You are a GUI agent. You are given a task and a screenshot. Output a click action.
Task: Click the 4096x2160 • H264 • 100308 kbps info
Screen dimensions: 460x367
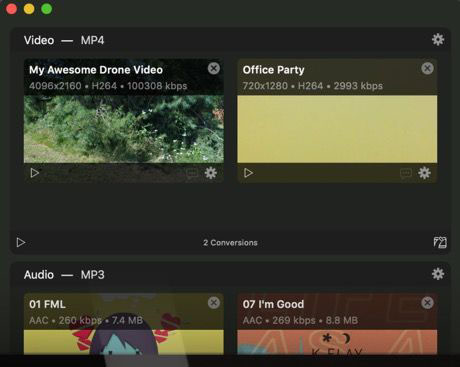point(108,86)
